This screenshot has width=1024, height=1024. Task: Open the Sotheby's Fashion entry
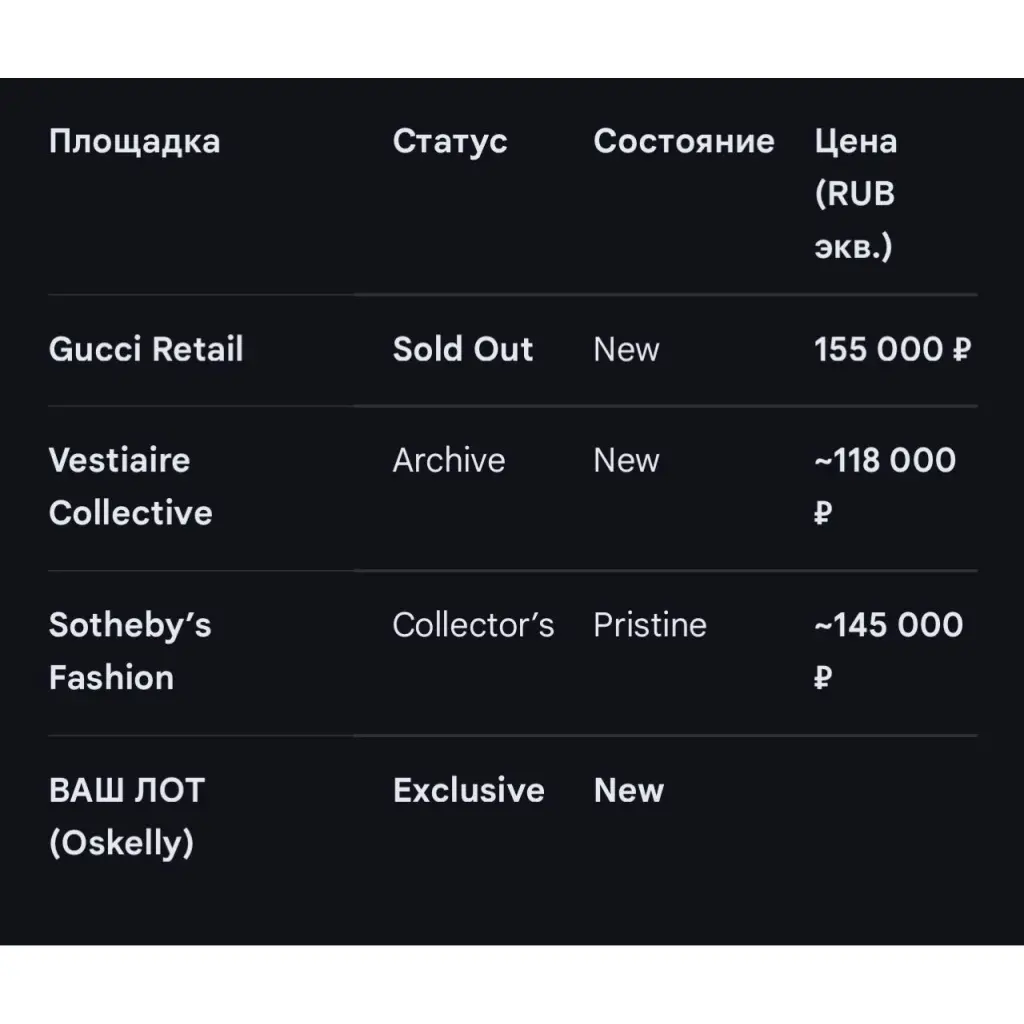130,651
